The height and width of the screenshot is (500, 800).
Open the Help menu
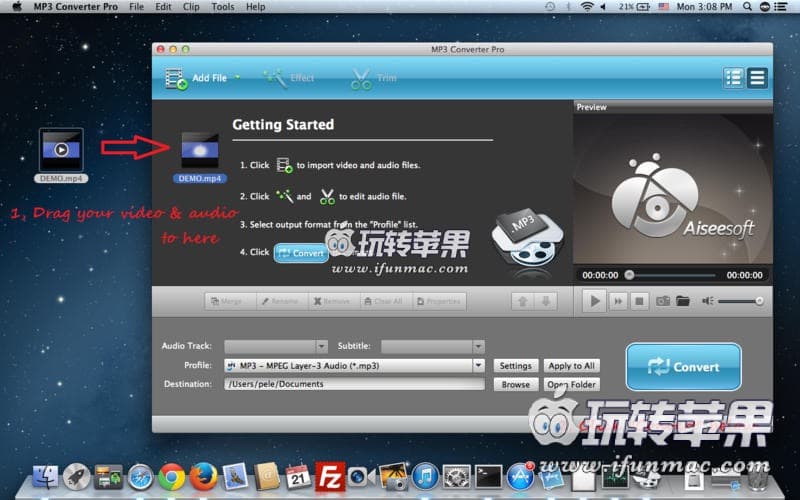pos(255,7)
